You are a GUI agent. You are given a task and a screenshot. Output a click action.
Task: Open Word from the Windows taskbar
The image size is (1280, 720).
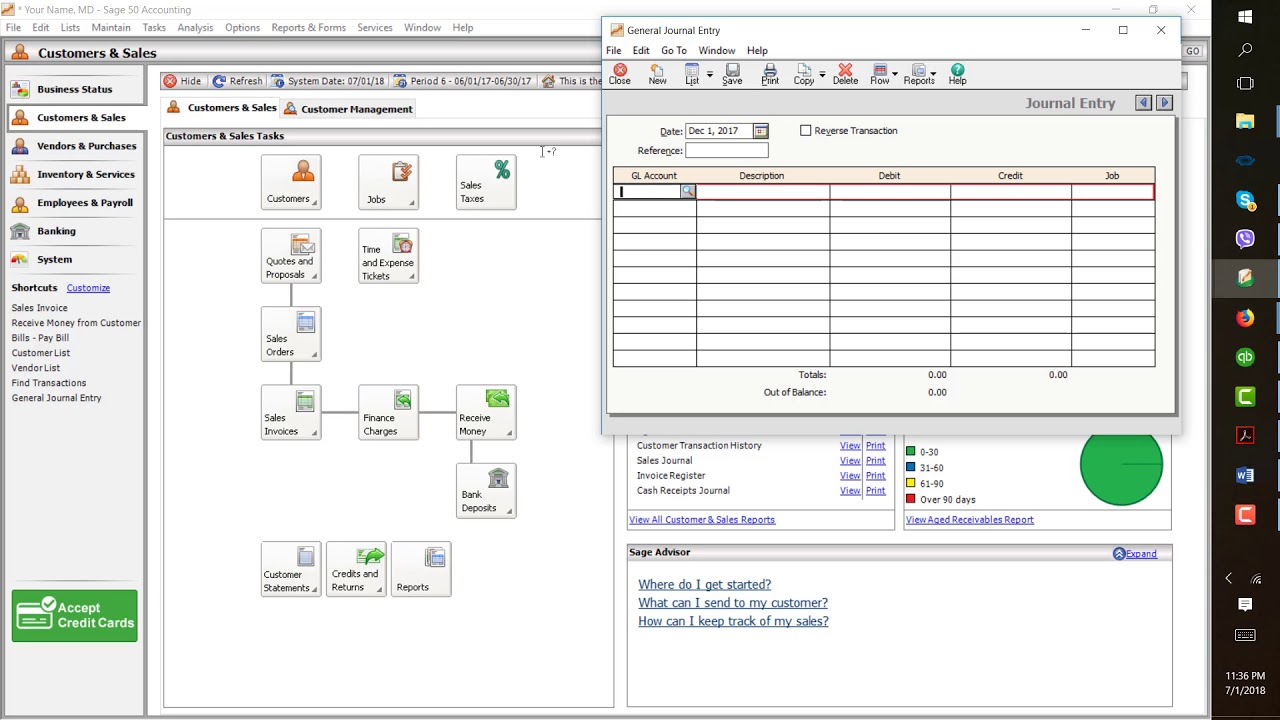[1245, 476]
